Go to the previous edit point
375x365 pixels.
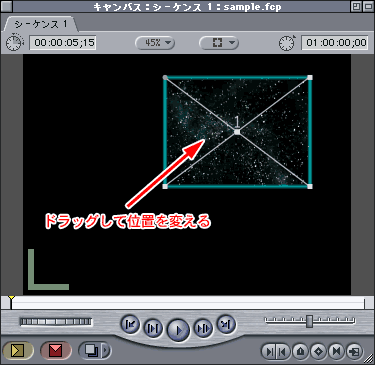130,324
